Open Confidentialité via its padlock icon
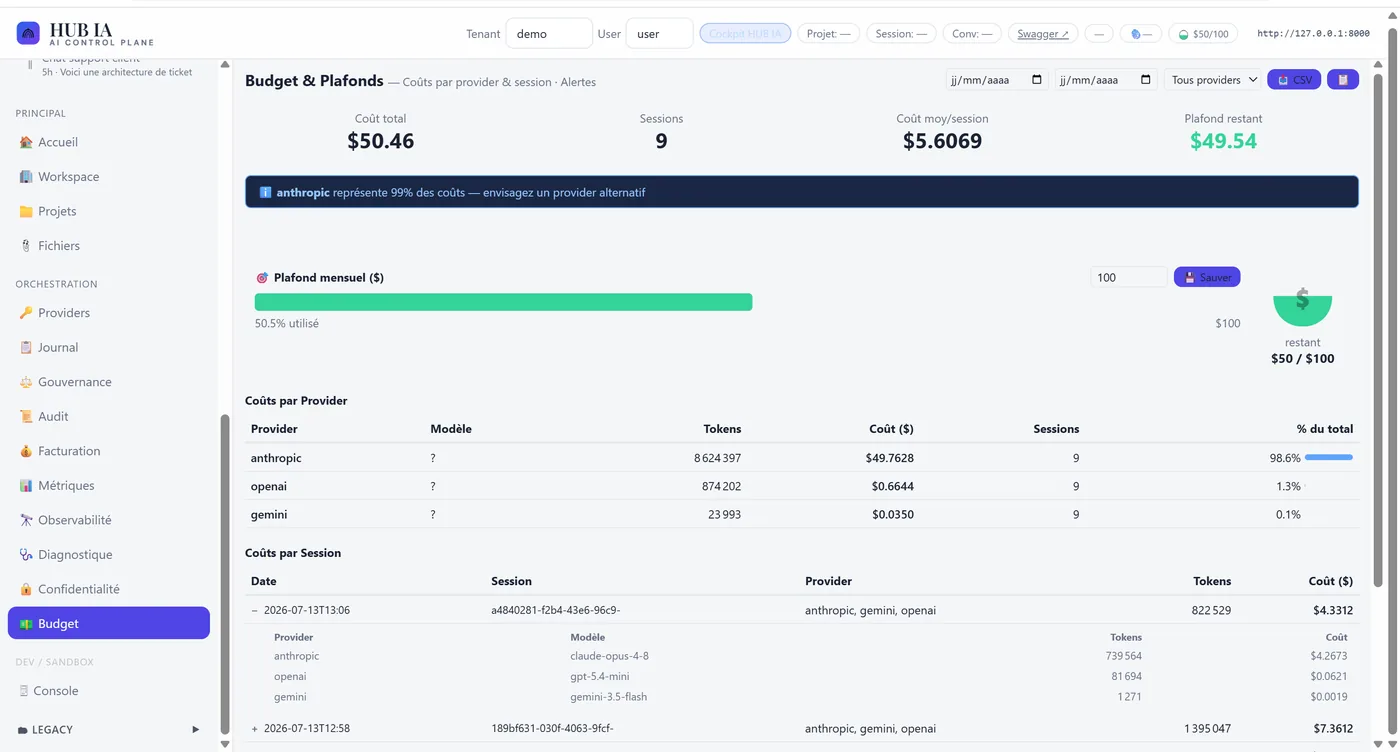 coord(26,589)
